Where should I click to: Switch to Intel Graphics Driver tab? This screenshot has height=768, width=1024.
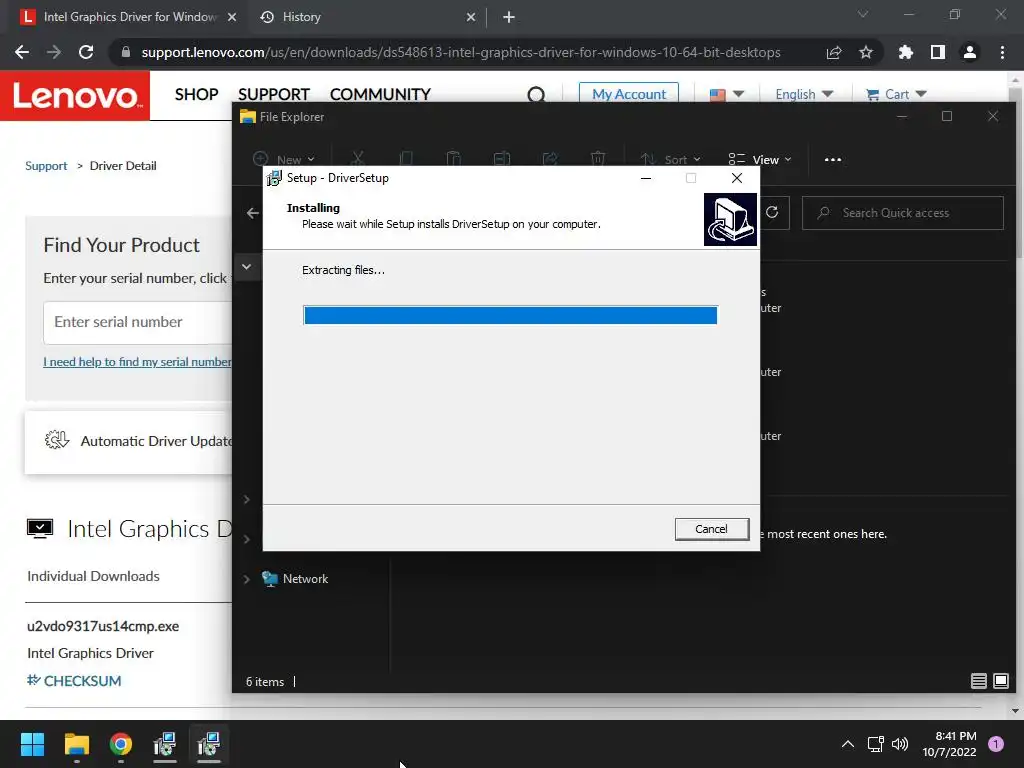click(x=129, y=17)
